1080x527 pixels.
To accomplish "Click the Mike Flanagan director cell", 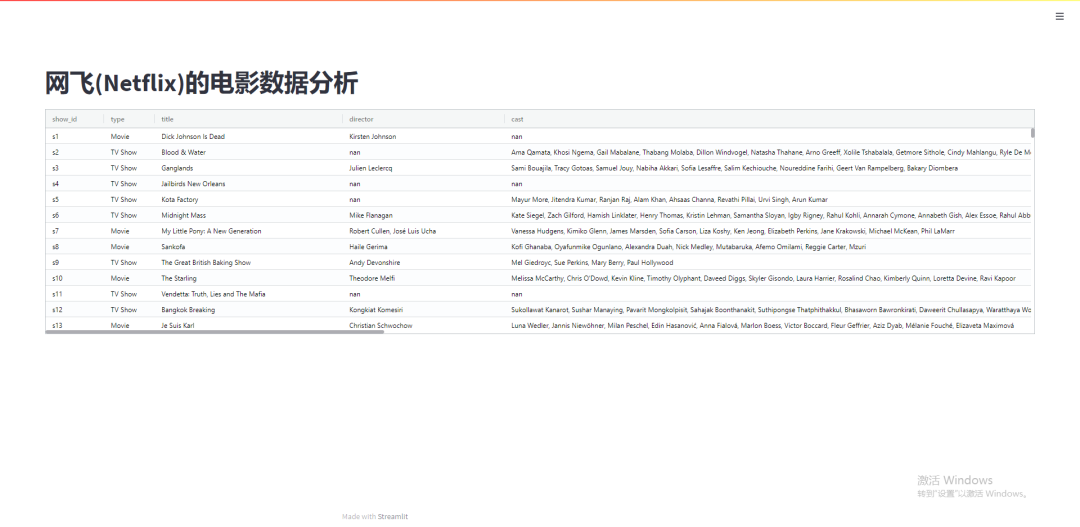I will click(x=371, y=215).
